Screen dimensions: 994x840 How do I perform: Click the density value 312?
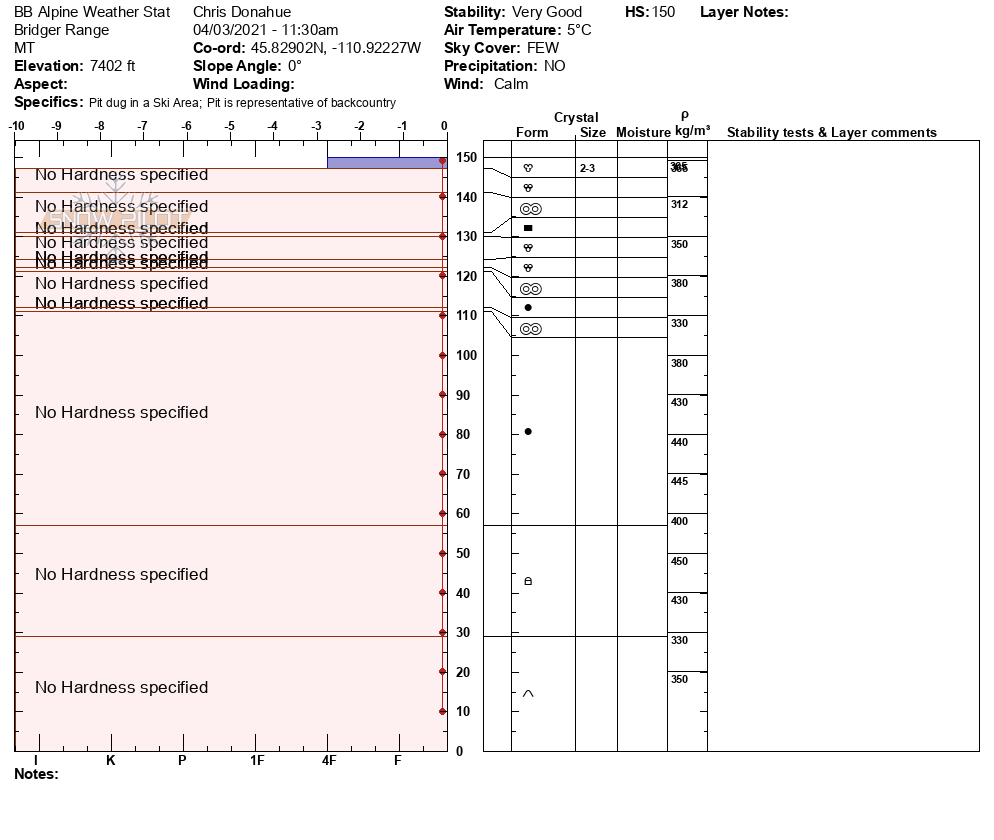tap(679, 205)
